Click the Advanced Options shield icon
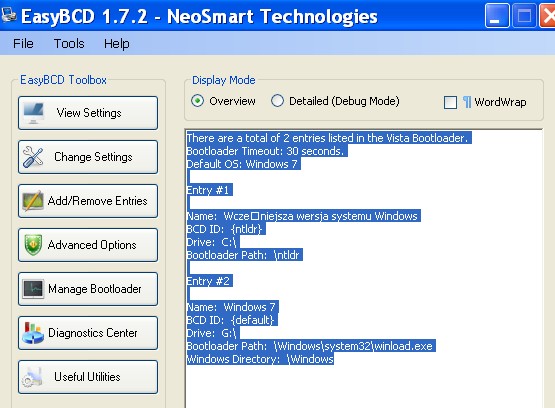The height and width of the screenshot is (408, 555). tap(33, 245)
